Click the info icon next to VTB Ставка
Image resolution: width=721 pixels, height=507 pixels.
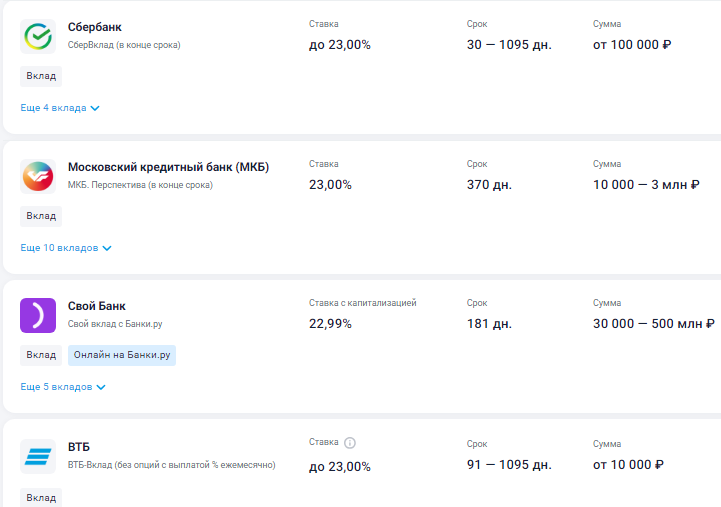(350, 443)
